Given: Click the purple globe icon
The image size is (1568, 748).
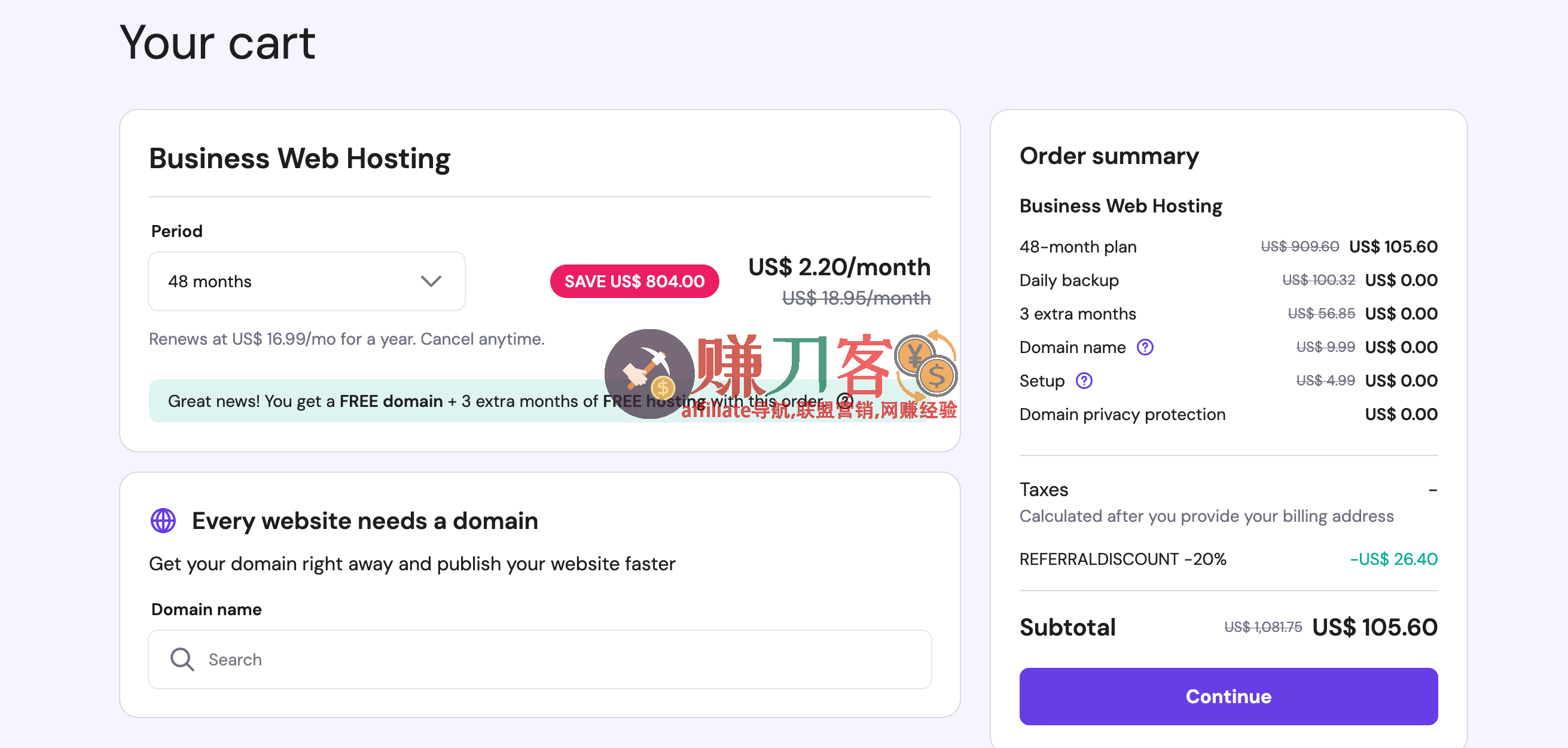Looking at the screenshot, I should tap(163, 521).
